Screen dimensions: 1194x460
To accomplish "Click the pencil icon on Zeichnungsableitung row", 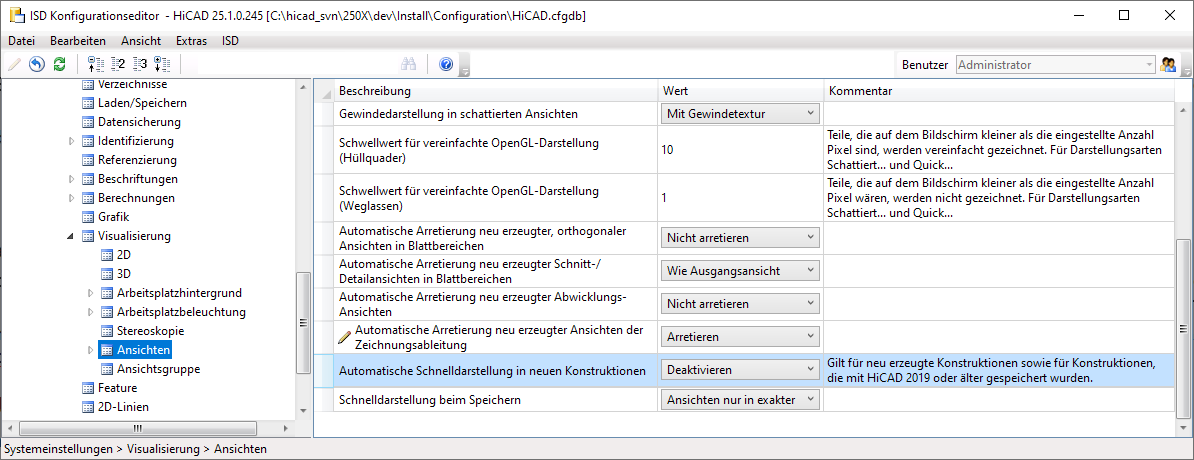I will click(345, 336).
